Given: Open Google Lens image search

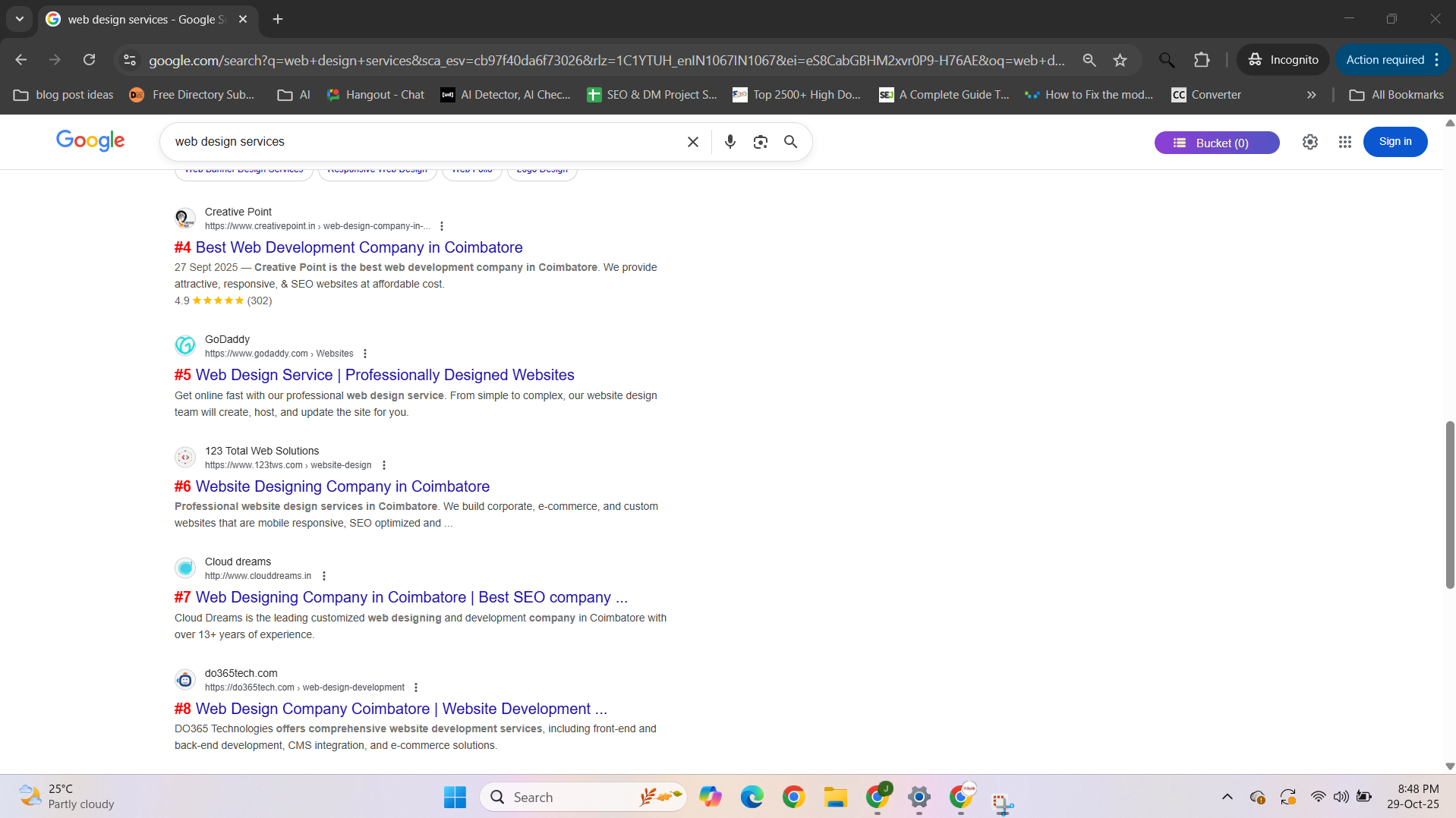Looking at the screenshot, I should pyautogui.click(x=760, y=142).
